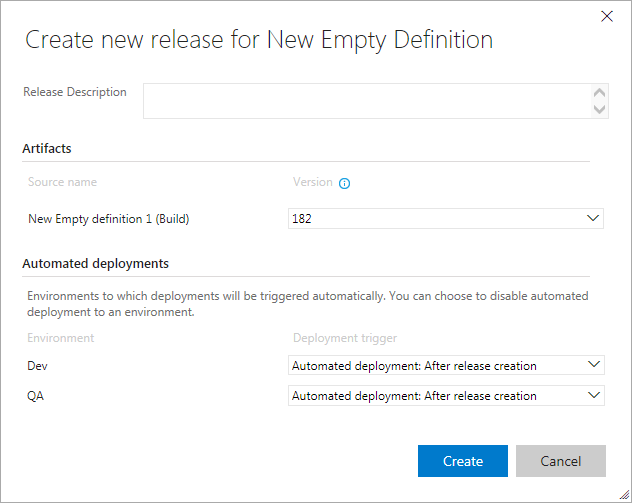Expand the QA deployment trigger dropdown
This screenshot has height=503, width=632.
coord(446,396)
